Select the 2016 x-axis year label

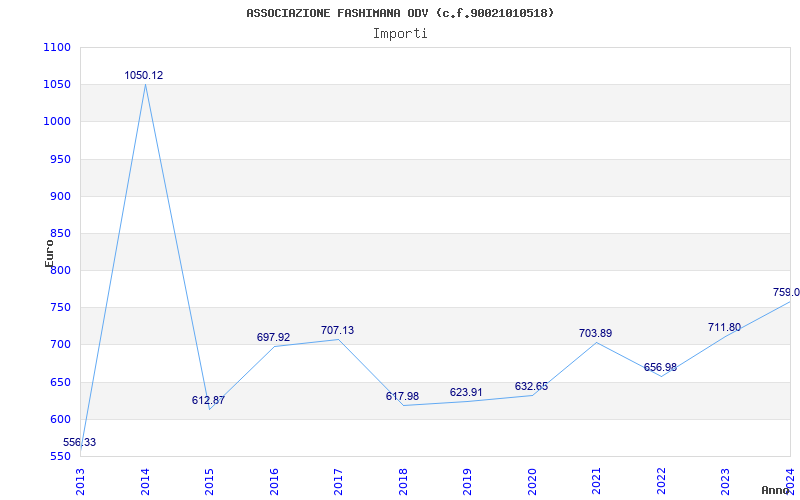pyautogui.click(x=274, y=482)
